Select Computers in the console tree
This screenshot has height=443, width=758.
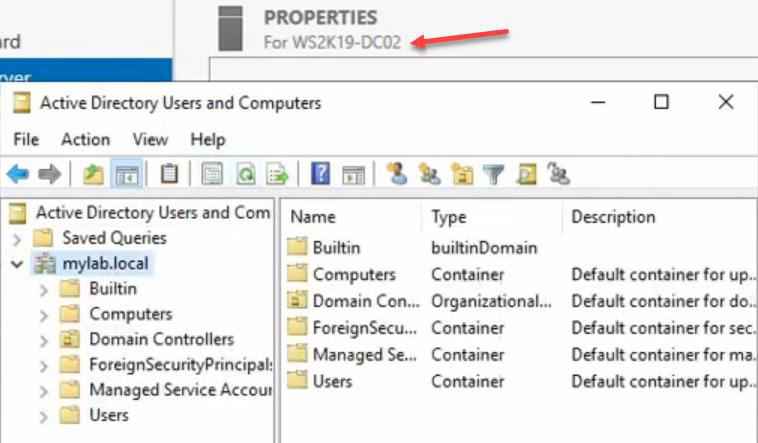click(x=131, y=314)
